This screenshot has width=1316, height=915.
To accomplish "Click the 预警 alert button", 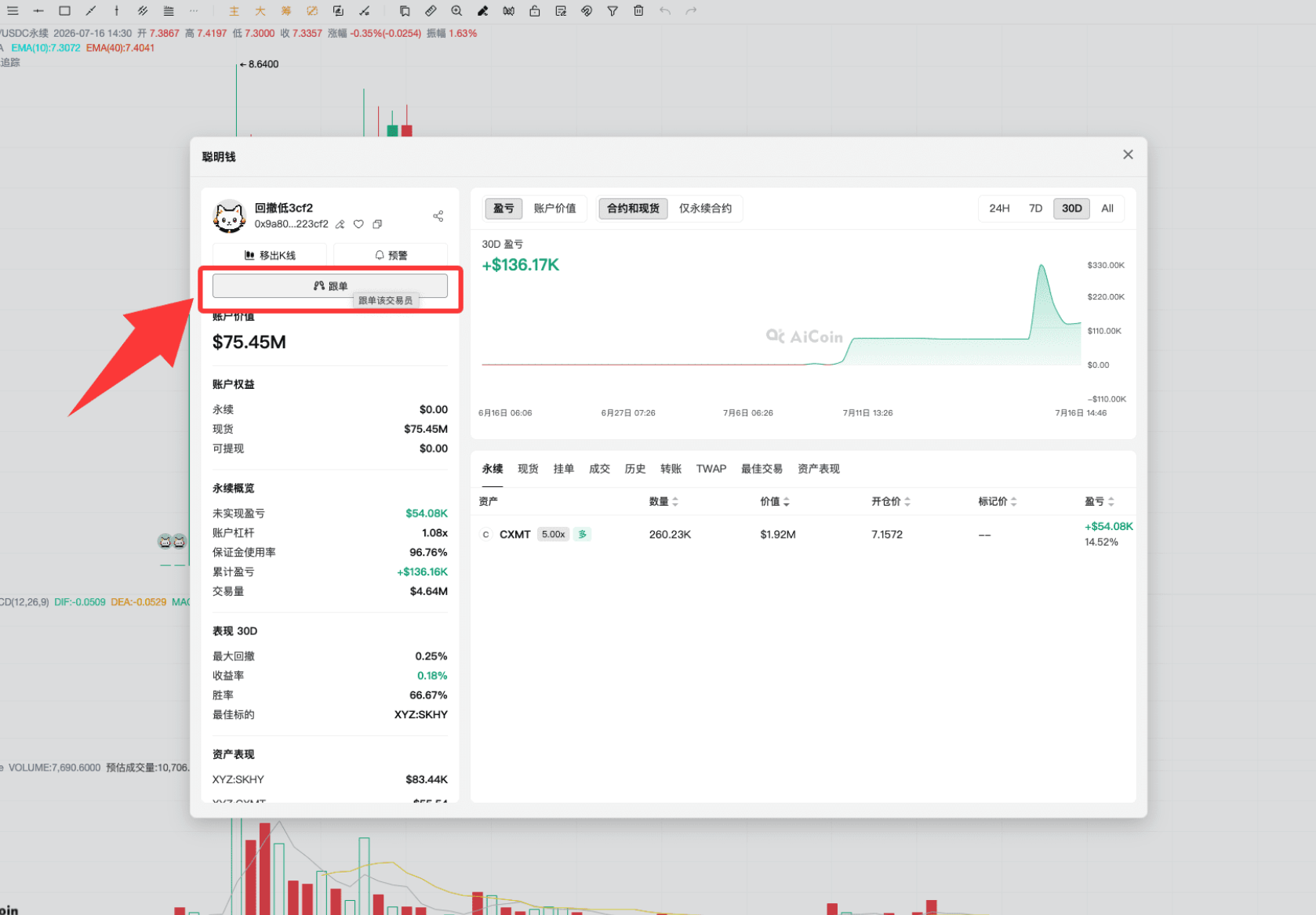I will coord(391,255).
